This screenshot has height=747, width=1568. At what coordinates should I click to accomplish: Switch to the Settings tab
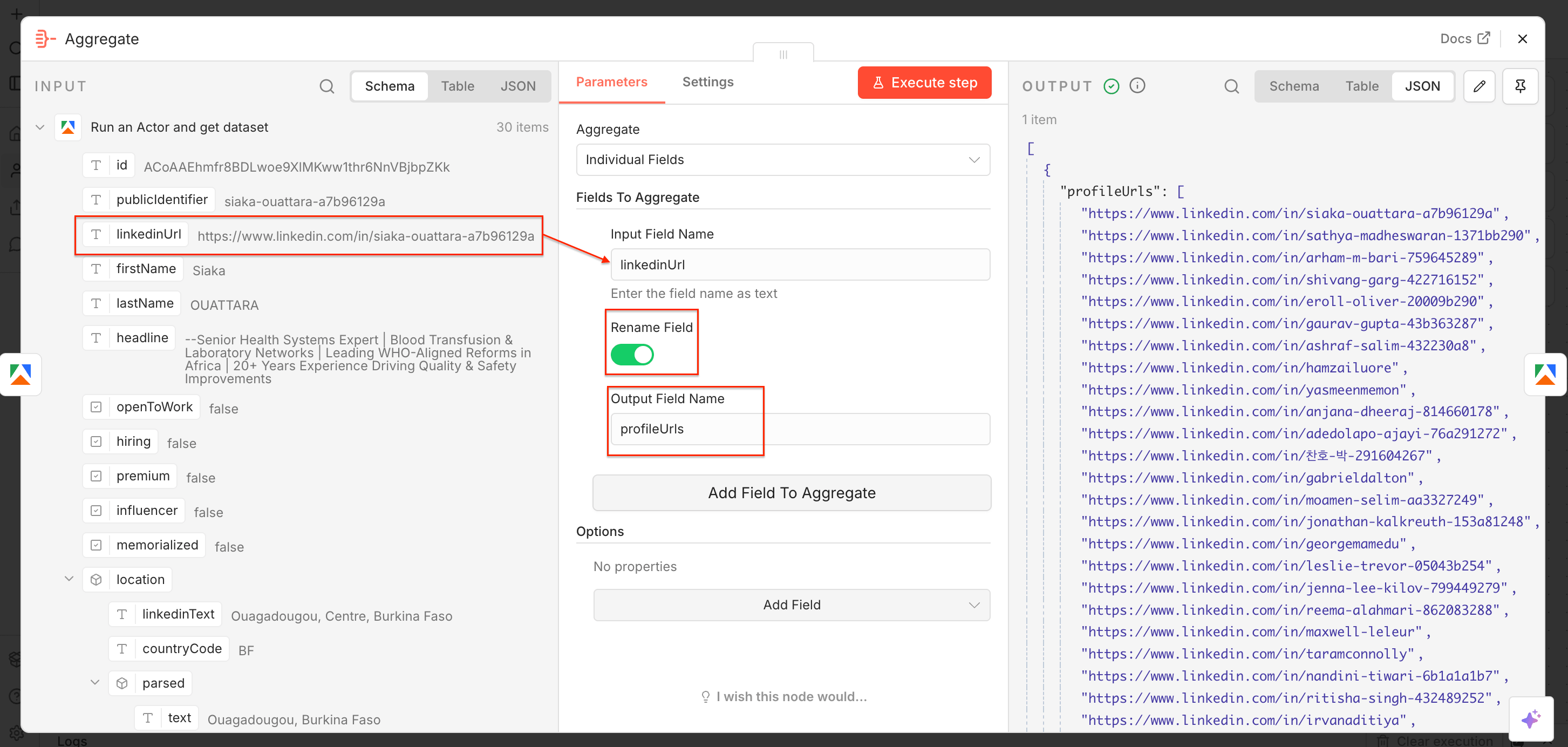coord(707,82)
